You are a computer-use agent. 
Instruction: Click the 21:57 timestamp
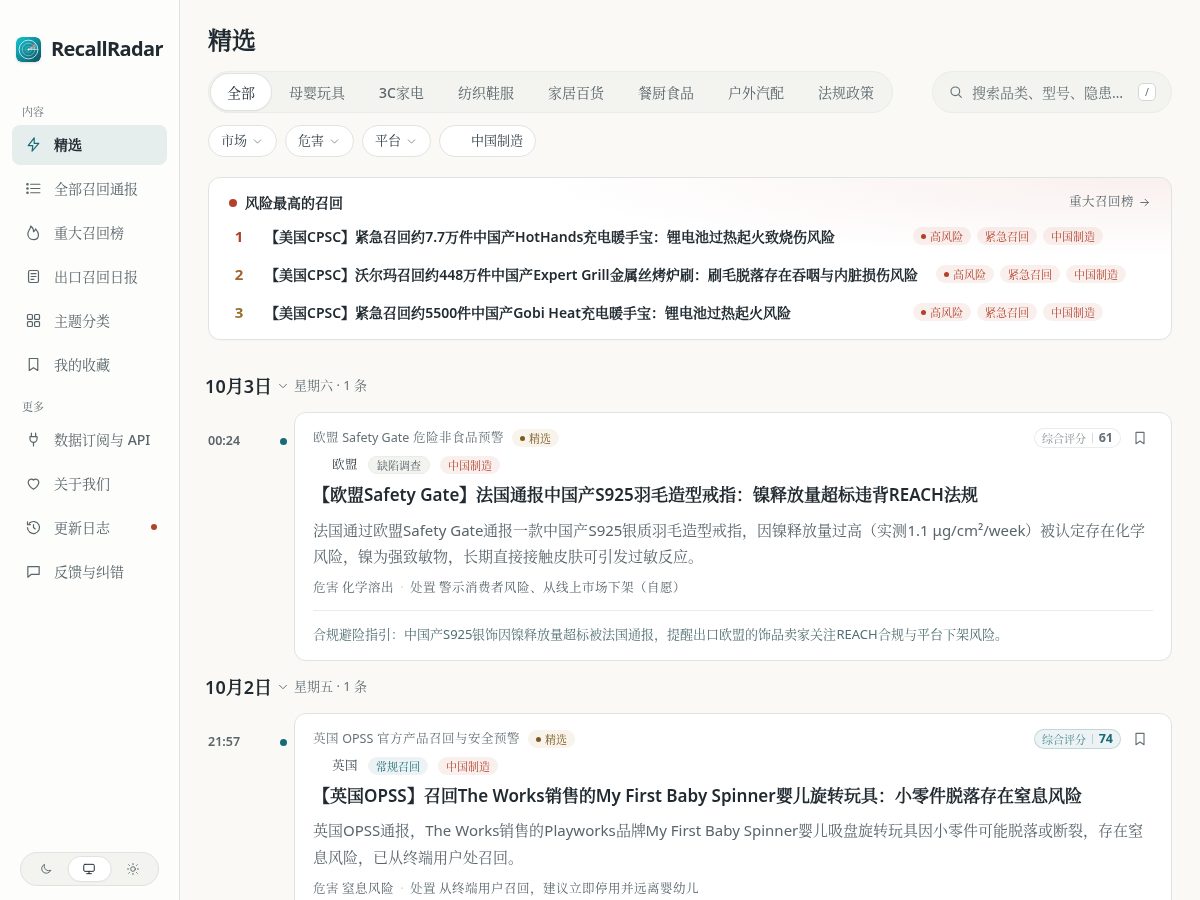pyautogui.click(x=224, y=742)
